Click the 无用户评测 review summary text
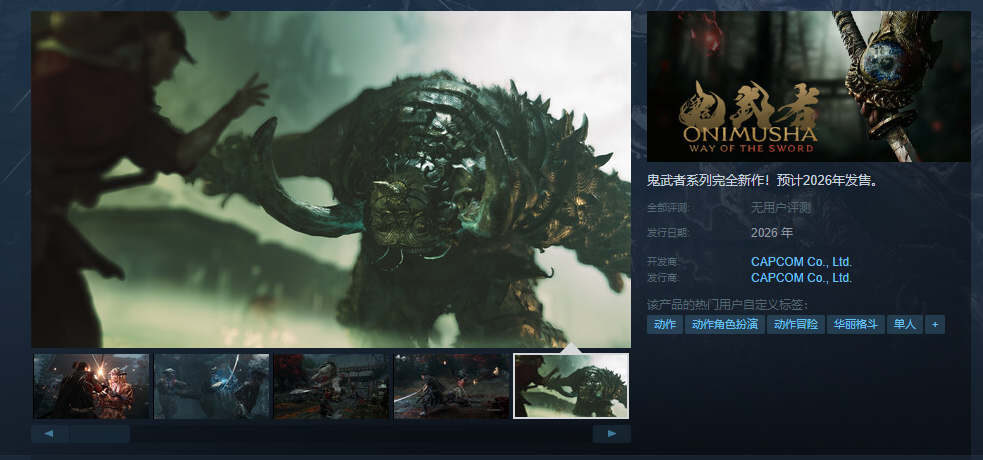The height and width of the screenshot is (460, 983). (x=780, y=208)
